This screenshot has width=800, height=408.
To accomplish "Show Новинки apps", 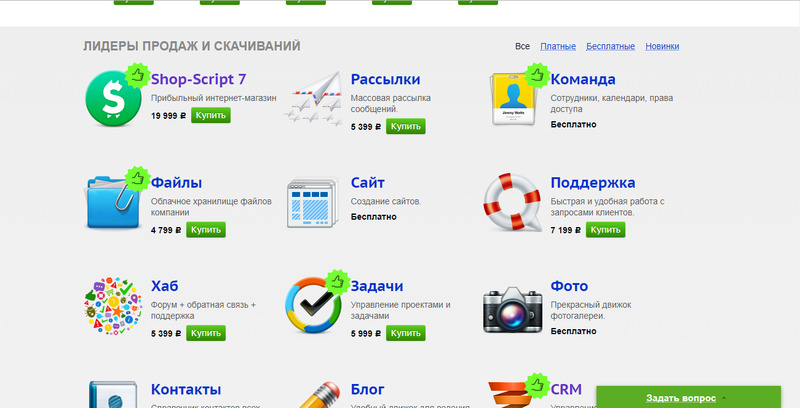I will (x=662, y=46).
